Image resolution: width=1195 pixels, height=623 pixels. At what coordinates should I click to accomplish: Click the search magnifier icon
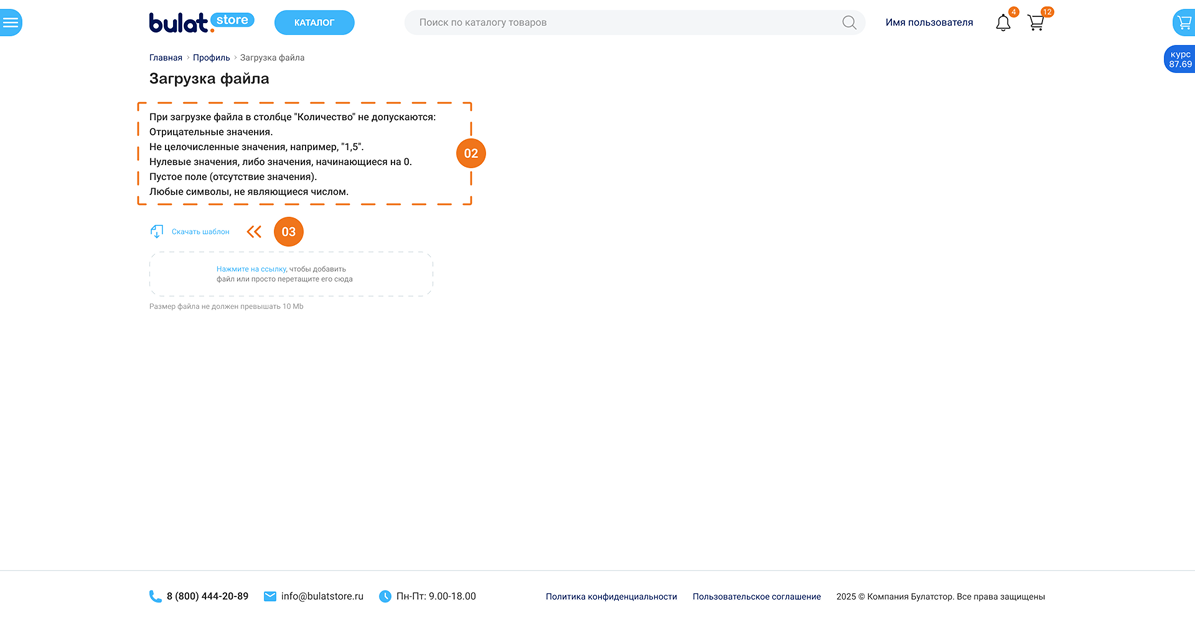pyautogui.click(x=849, y=22)
